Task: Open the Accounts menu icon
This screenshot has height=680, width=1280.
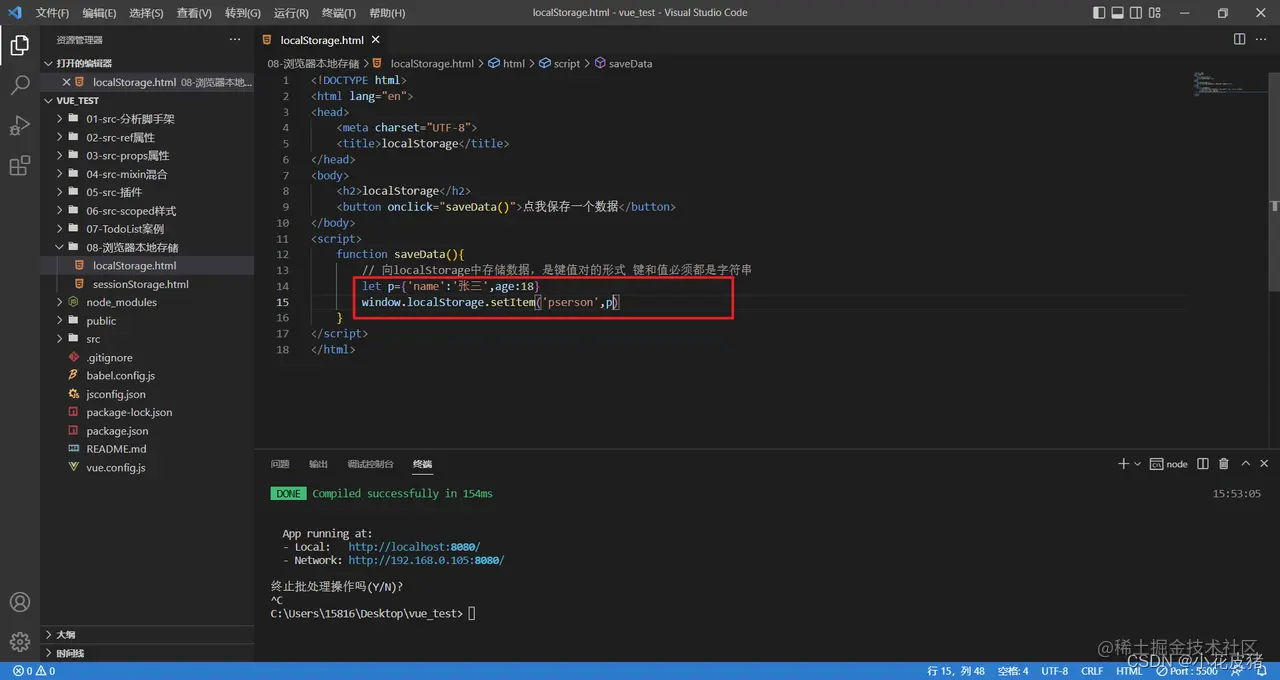Action: (20, 602)
